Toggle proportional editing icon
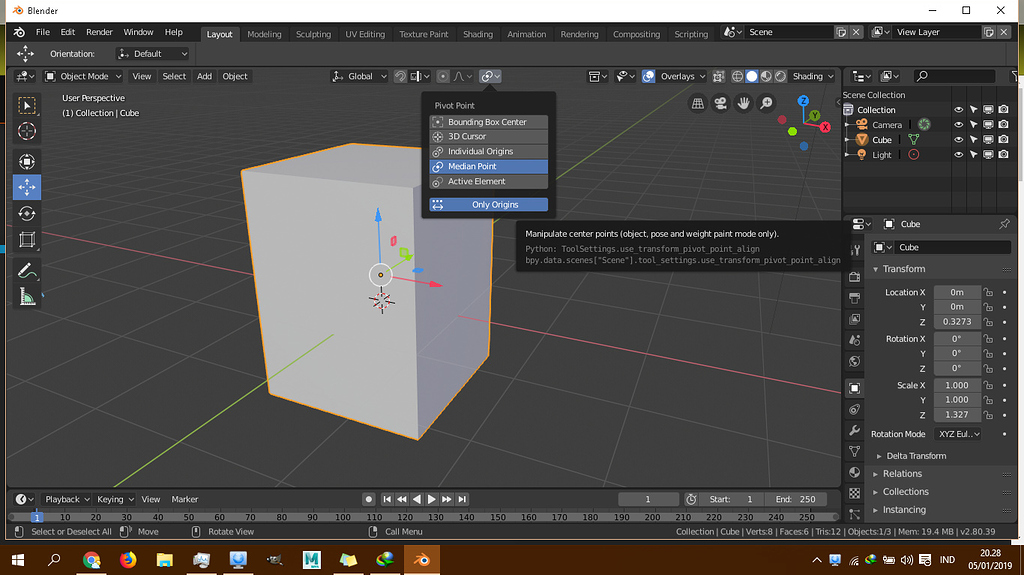 coord(443,76)
